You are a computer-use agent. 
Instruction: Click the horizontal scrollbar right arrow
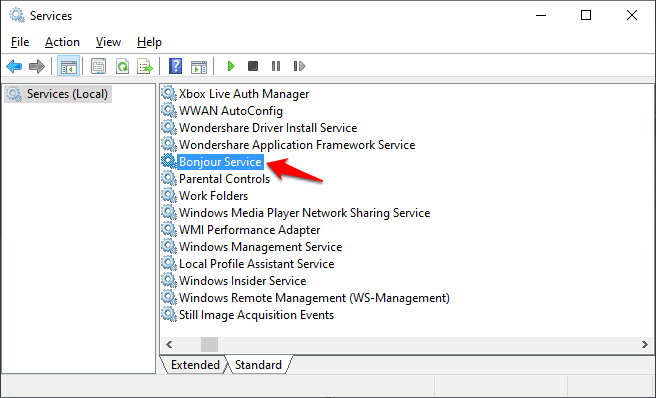pos(645,344)
